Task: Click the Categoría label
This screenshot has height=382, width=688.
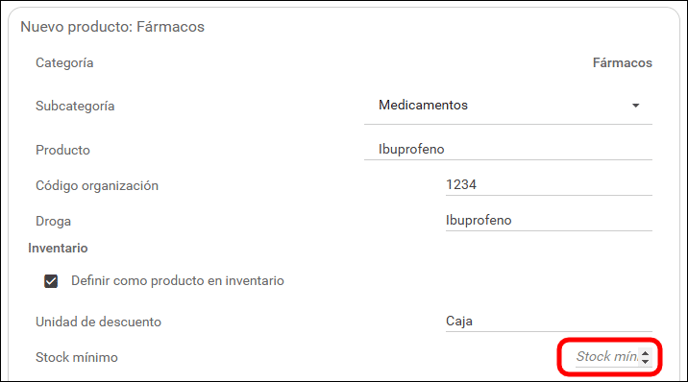Action: pos(64,63)
